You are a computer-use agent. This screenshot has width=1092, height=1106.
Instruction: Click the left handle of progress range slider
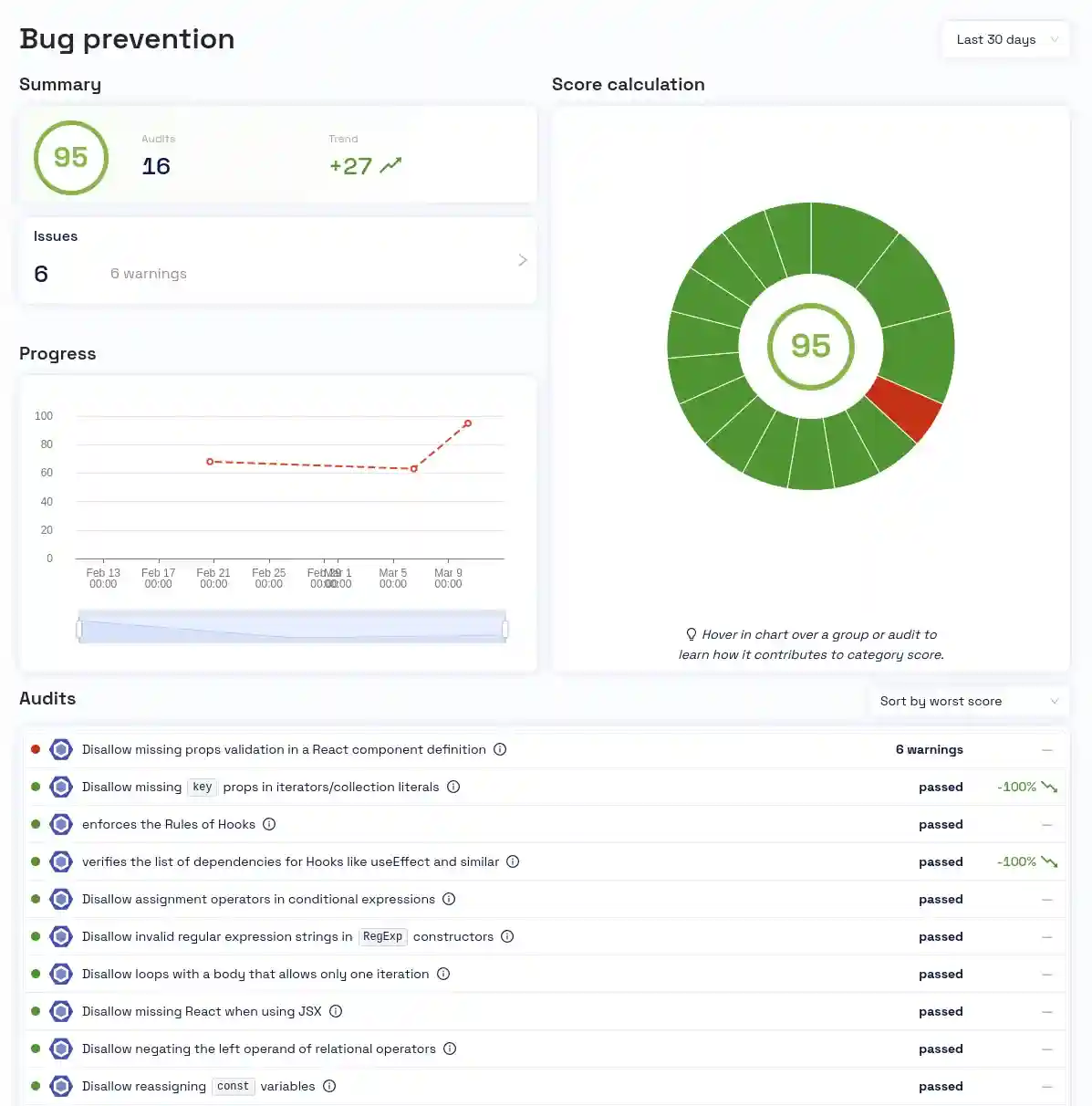point(79,629)
